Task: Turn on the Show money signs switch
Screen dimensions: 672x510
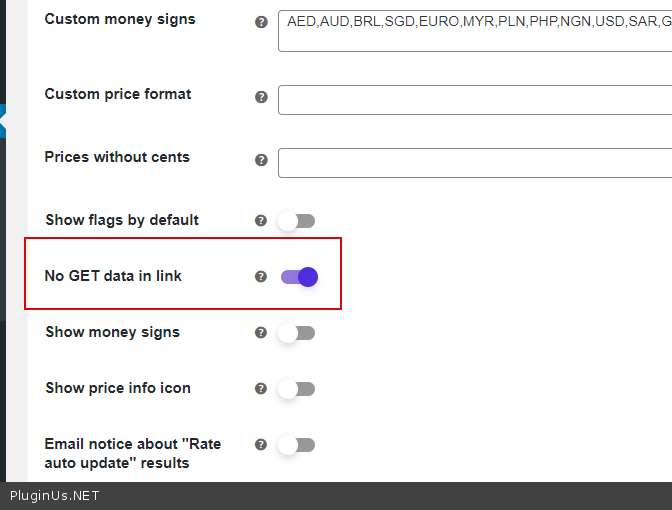Action: pos(297,333)
